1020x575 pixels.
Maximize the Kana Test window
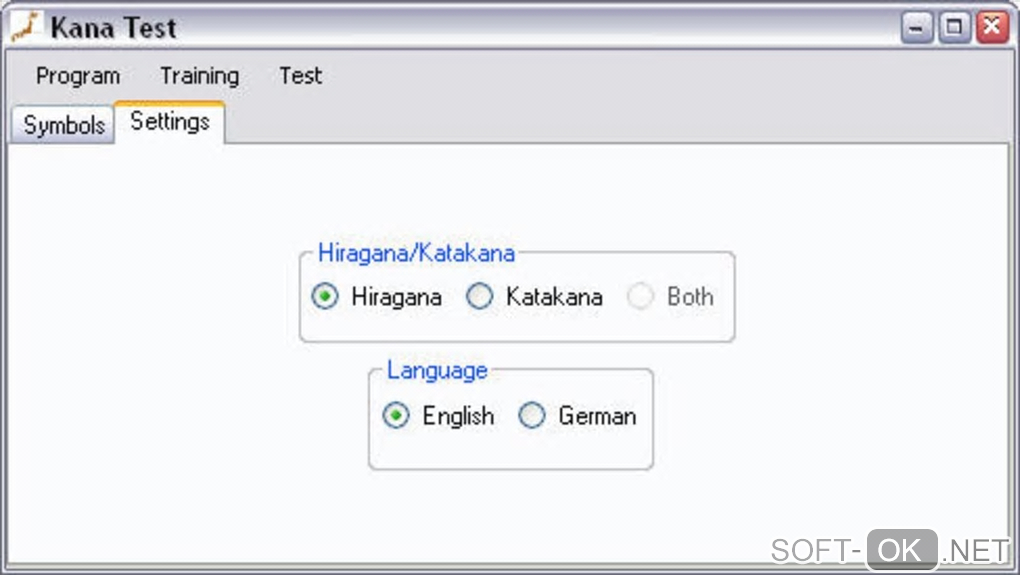click(x=955, y=27)
